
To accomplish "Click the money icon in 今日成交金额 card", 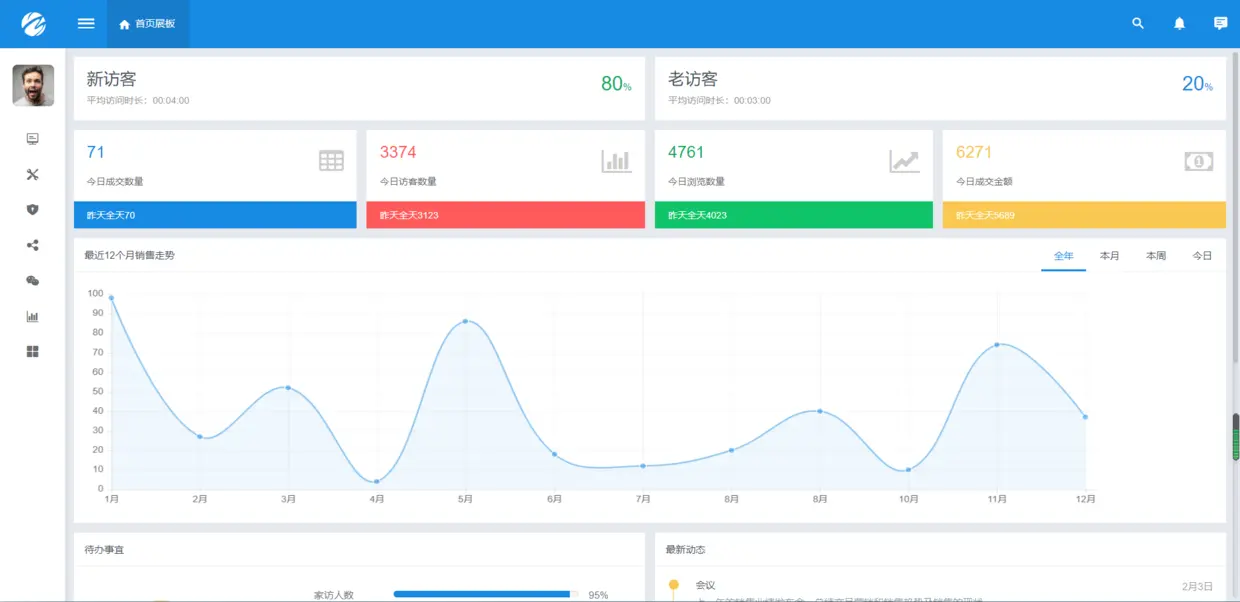I will pos(1198,161).
